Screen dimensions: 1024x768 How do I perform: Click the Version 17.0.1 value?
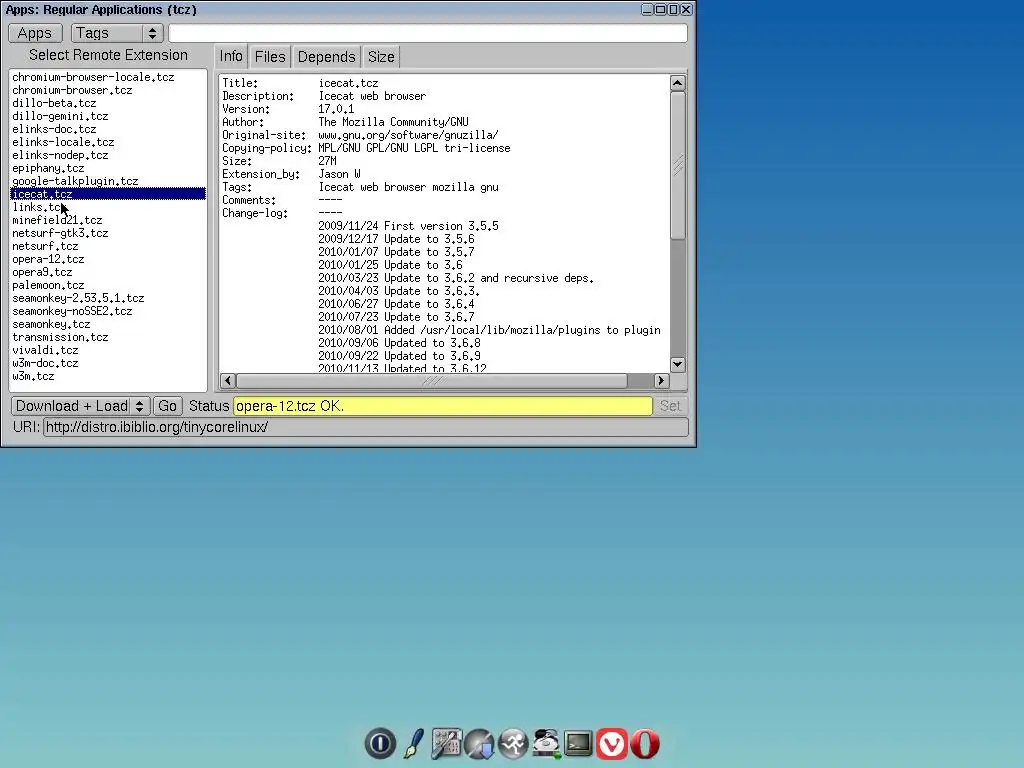click(x=336, y=109)
